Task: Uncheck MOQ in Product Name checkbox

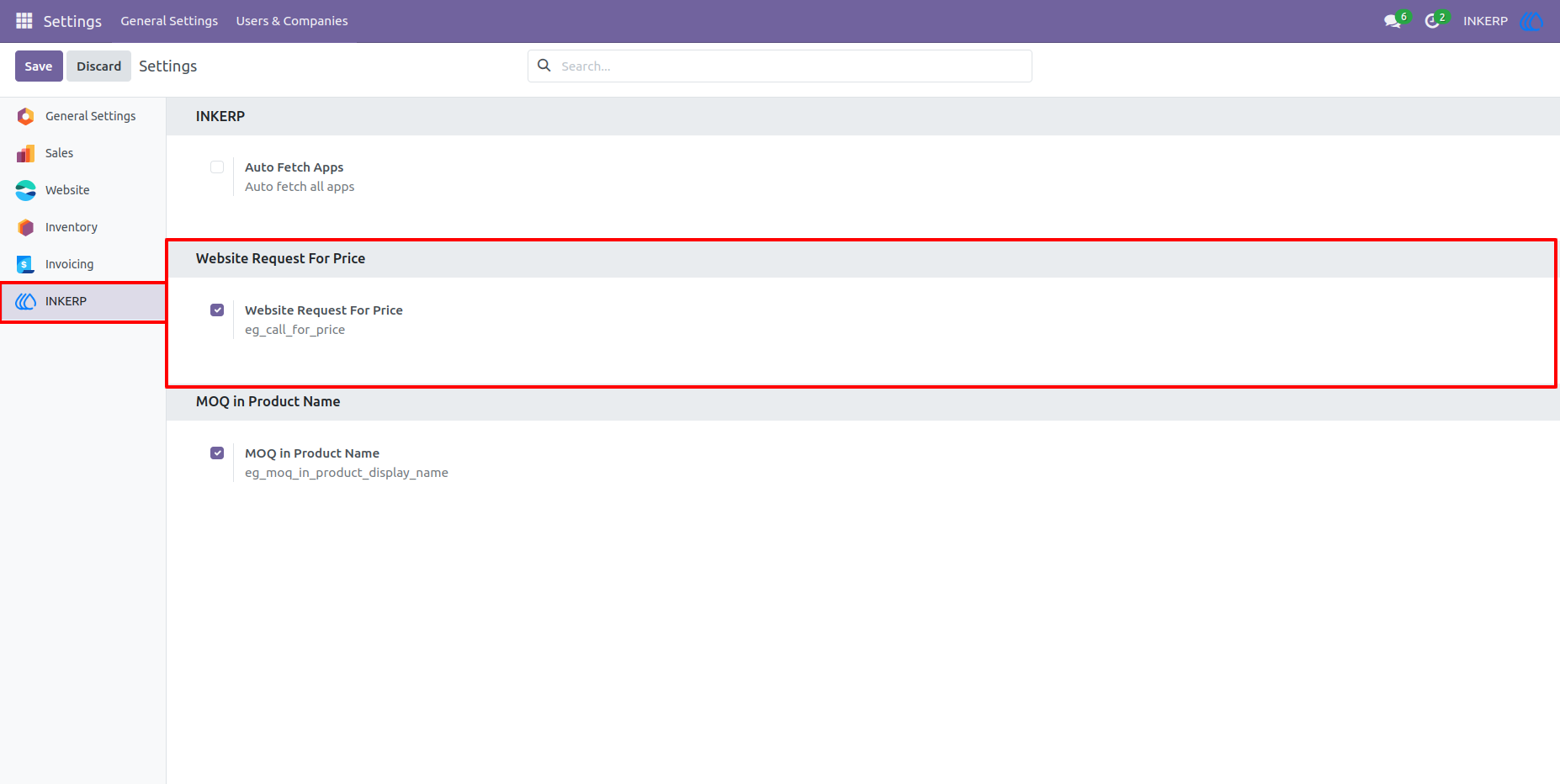Action: click(217, 453)
